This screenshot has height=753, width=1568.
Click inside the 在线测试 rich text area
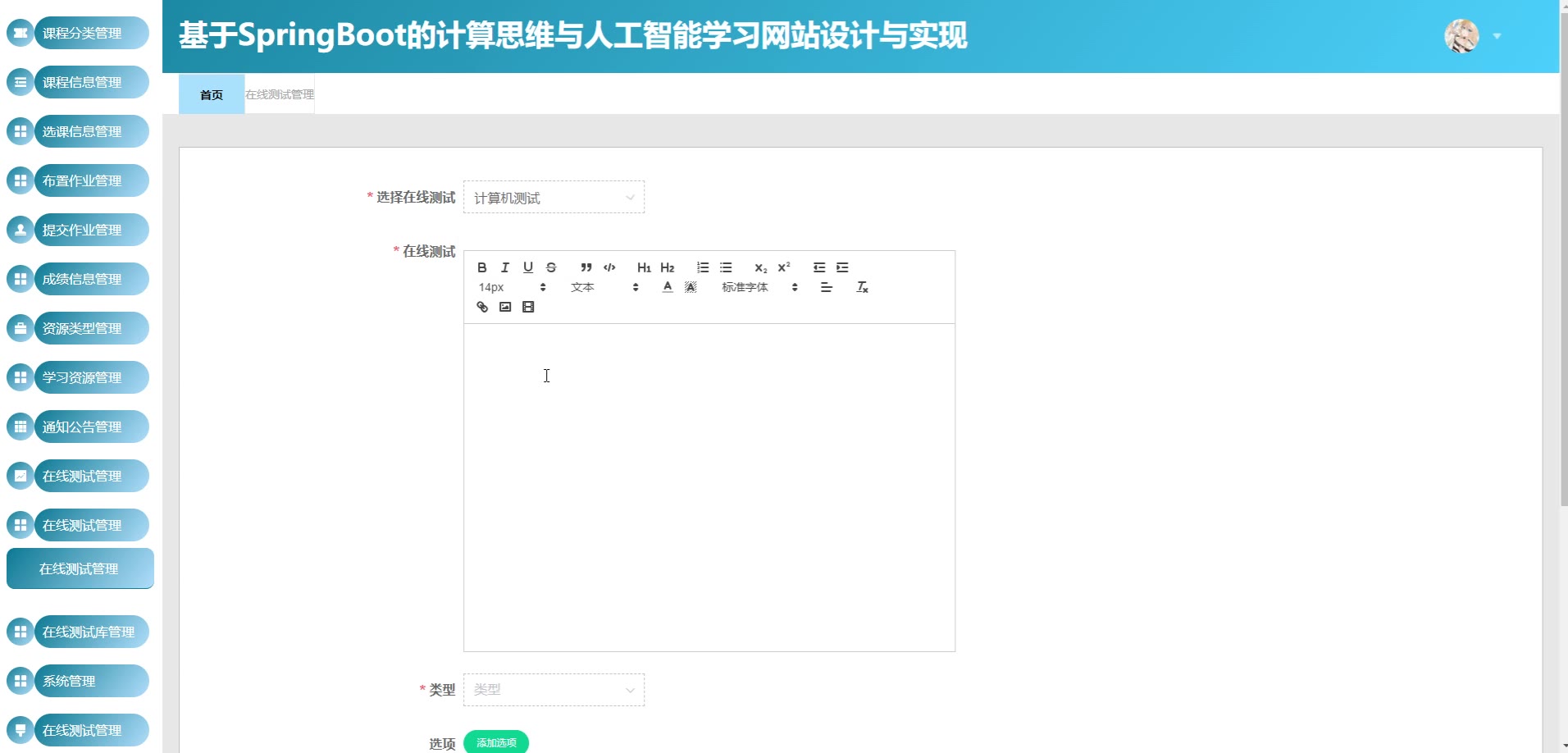(x=709, y=487)
